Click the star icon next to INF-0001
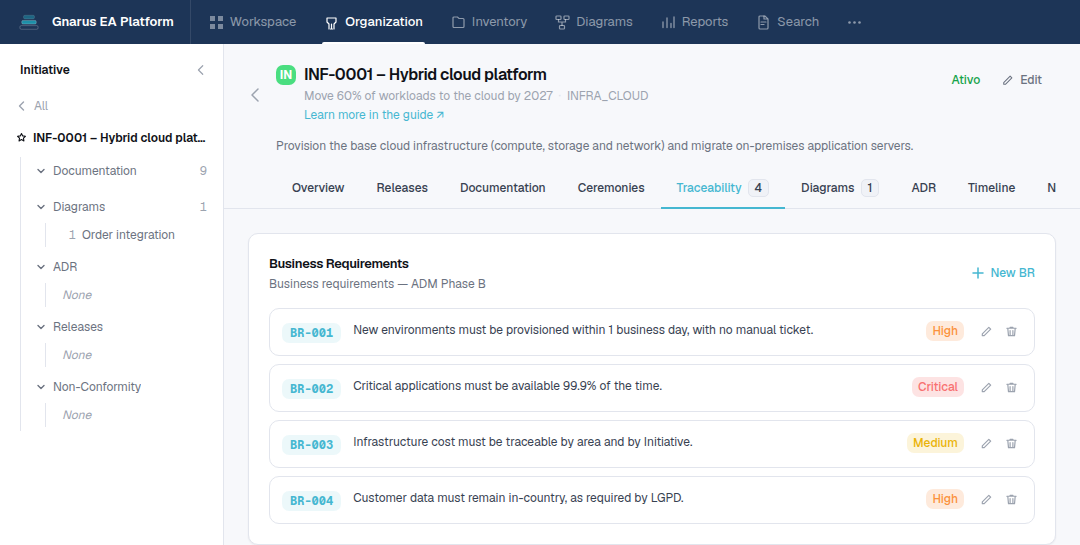Viewport: 1080px width, 545px height. (x=21, y=138)
